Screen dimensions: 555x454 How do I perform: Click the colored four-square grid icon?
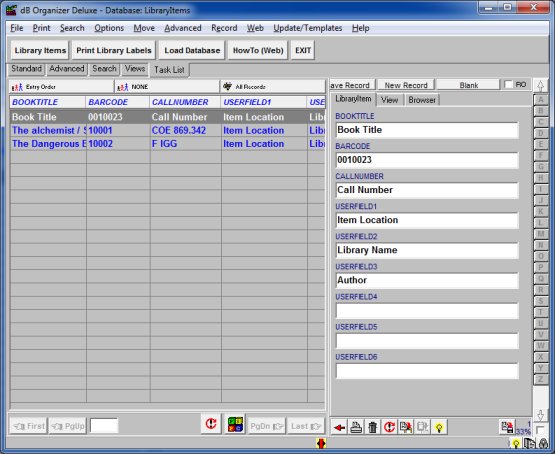(235, 424)
